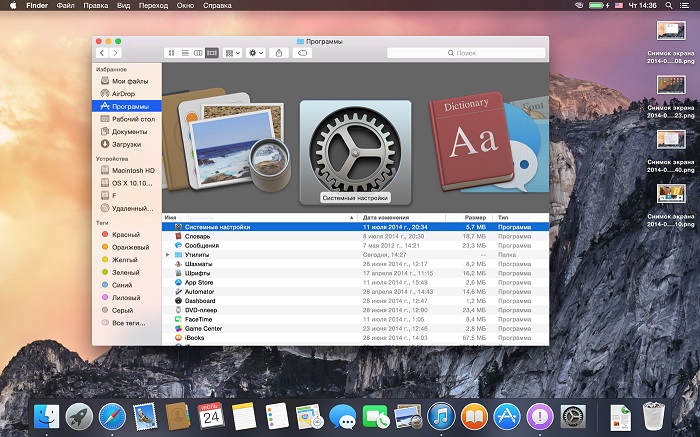The image size is (700, 437).
Task: Open Документы in the sidebar
Action: (x=127, y=132)
